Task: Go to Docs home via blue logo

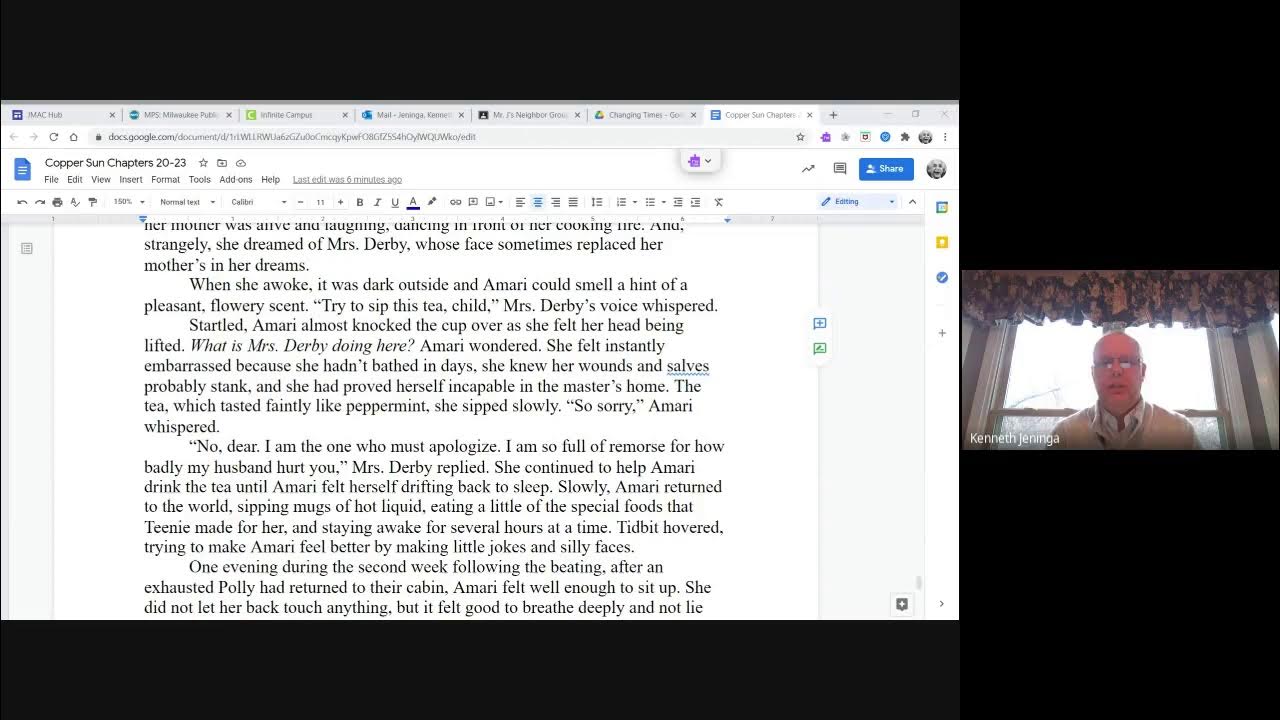Action: (22, 169)
